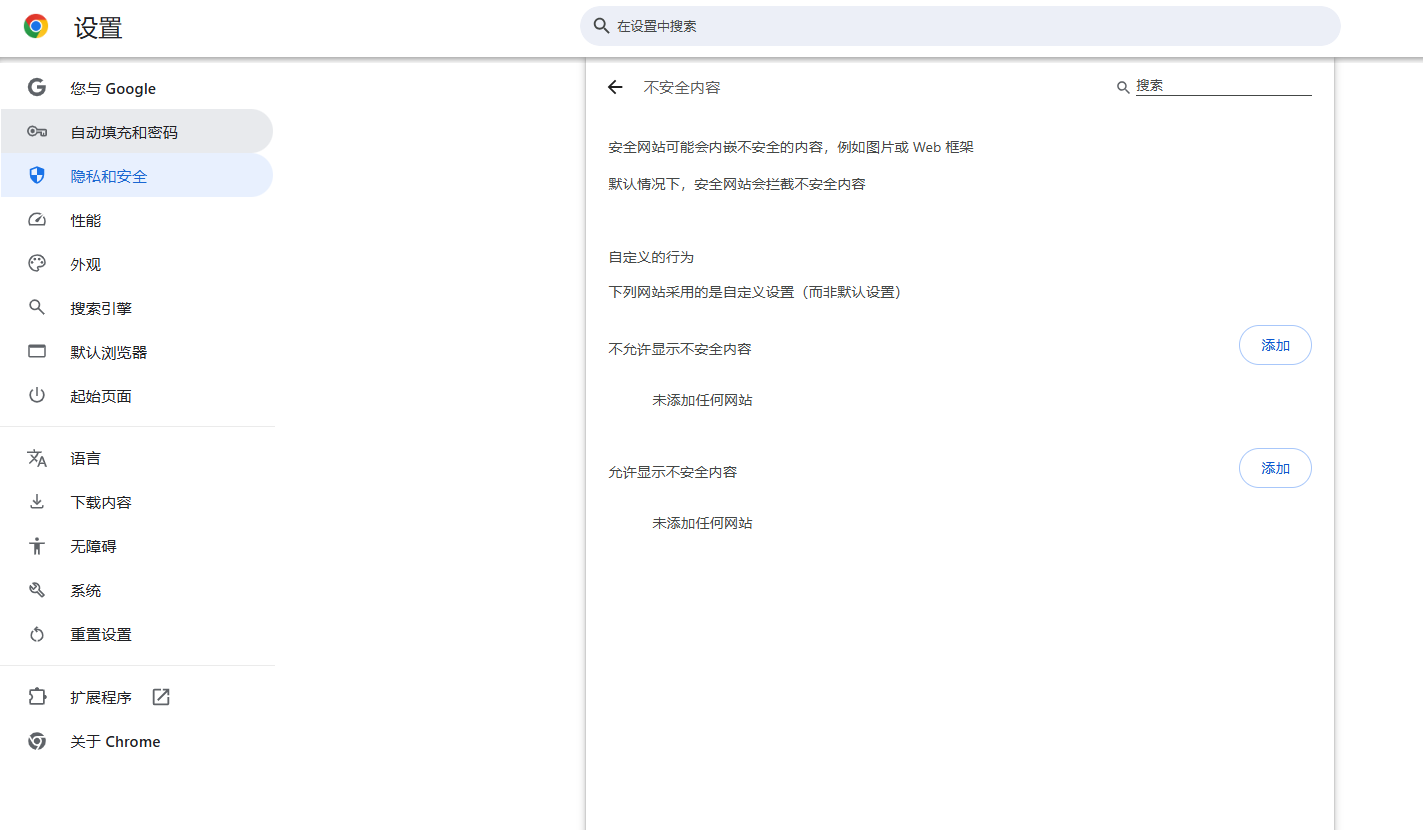Open 性能 settings section
The width and height of the screenshot is (1423, 830).
click(137, 220)
